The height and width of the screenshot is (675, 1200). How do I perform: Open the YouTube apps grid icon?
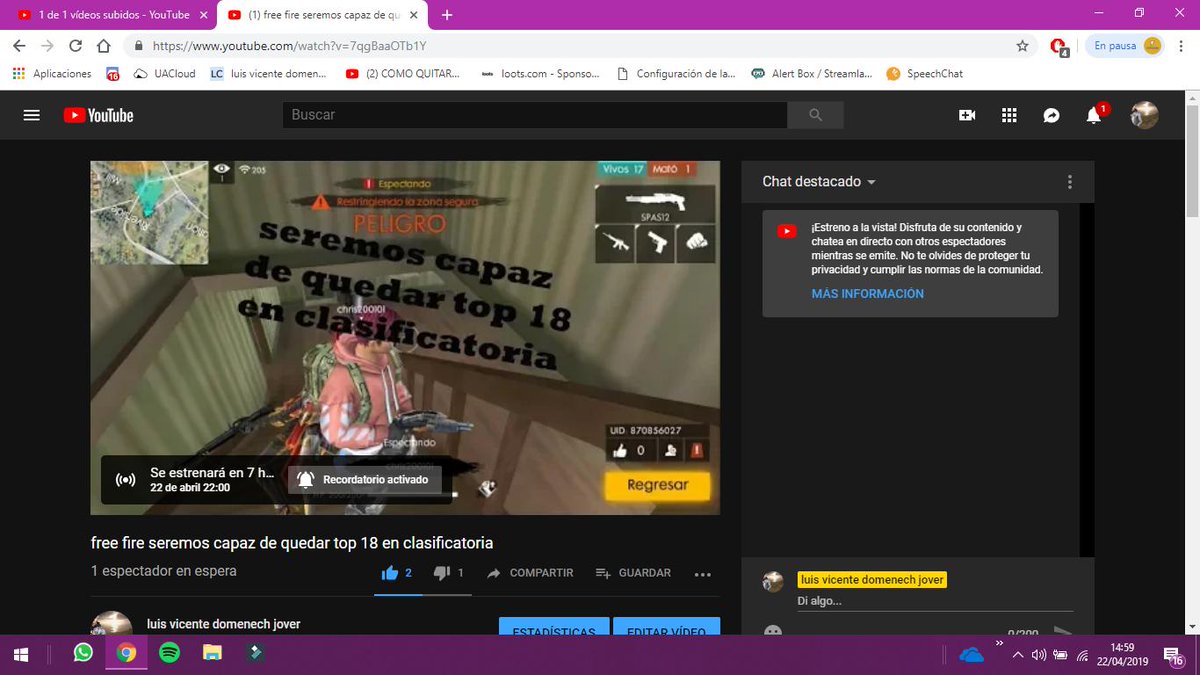[1009, 115]
